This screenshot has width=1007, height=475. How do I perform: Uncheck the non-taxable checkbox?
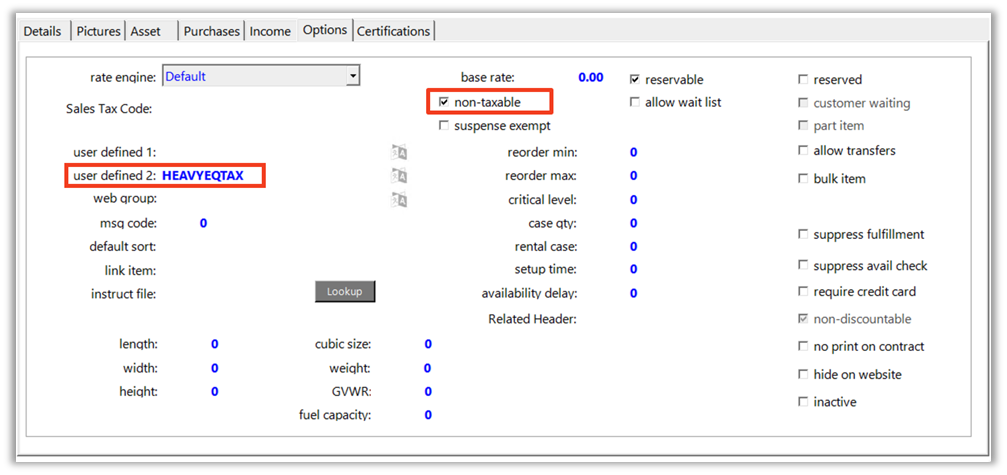[x=444, y=102]
